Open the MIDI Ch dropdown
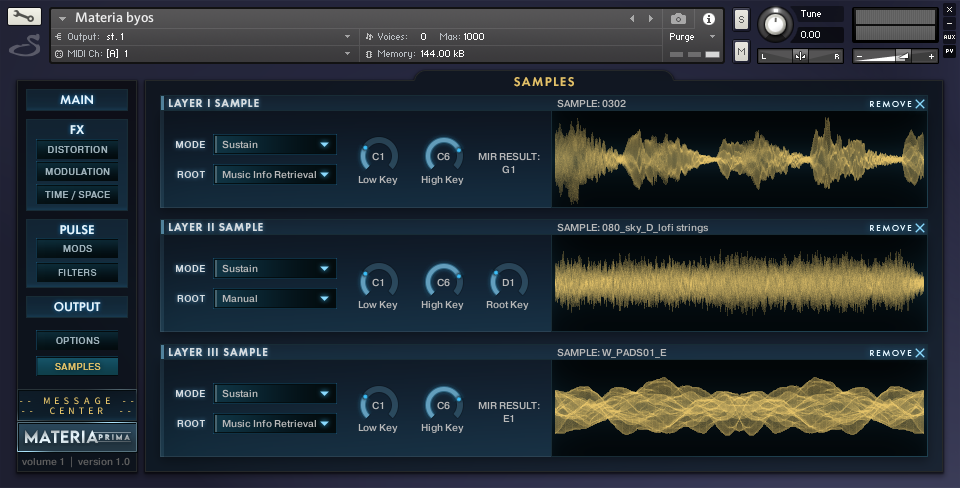This screenshot has width=960, height=488. 203,54
